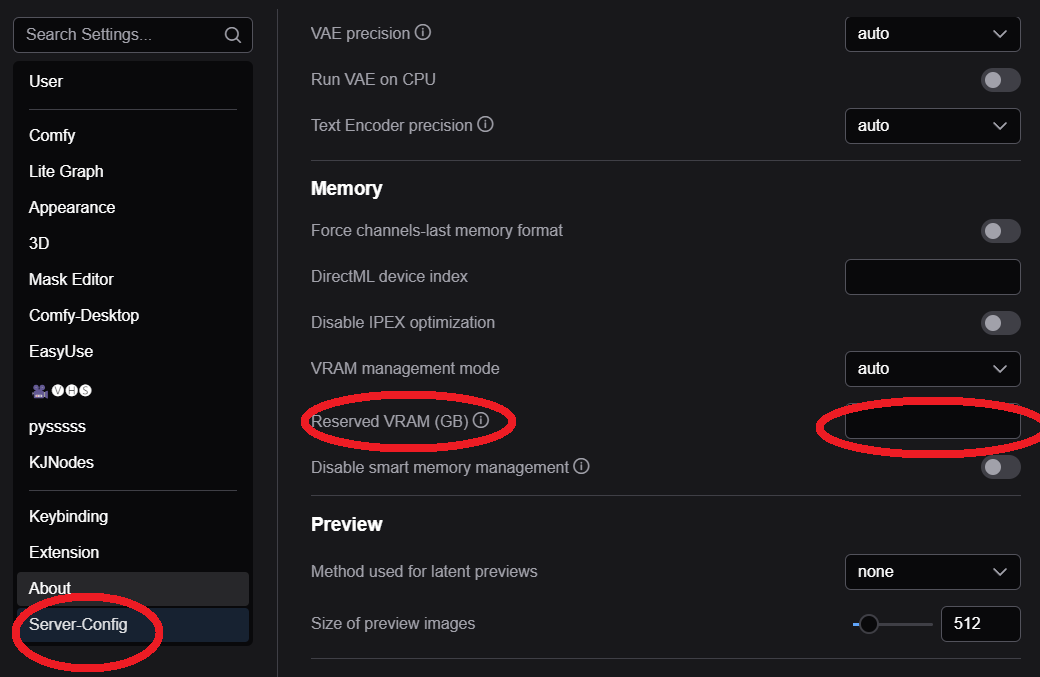Open the Lite Graph settings category

(66, 171)
